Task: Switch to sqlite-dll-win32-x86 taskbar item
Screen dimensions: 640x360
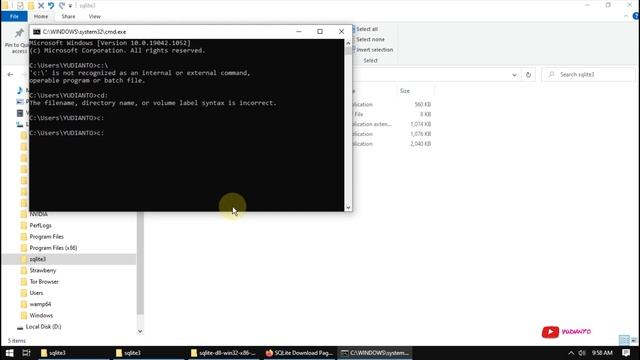Action: pyautogui.click(x=223, y=353)
